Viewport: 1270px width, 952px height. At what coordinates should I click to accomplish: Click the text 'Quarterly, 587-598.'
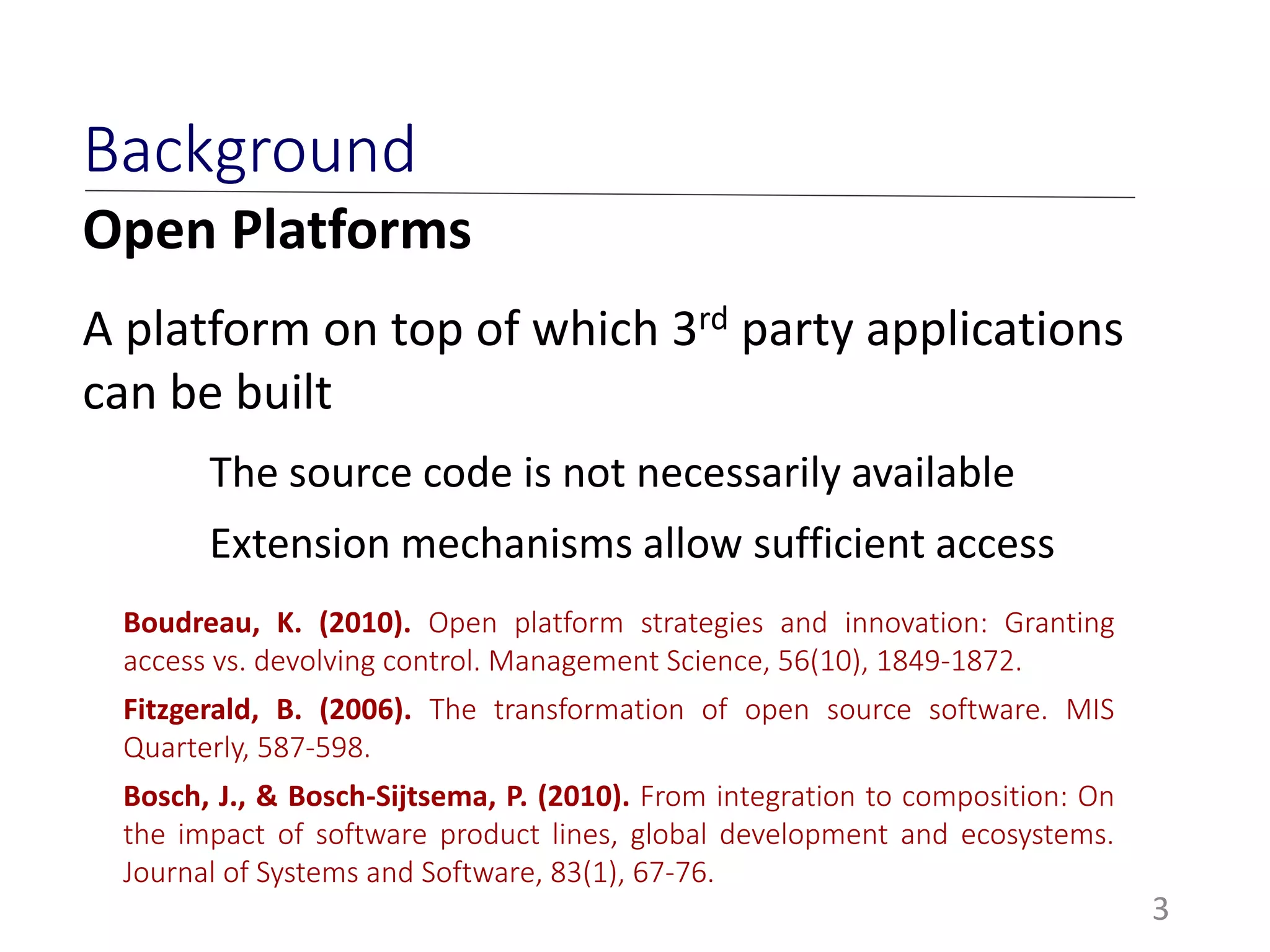(x=247, y=747)
